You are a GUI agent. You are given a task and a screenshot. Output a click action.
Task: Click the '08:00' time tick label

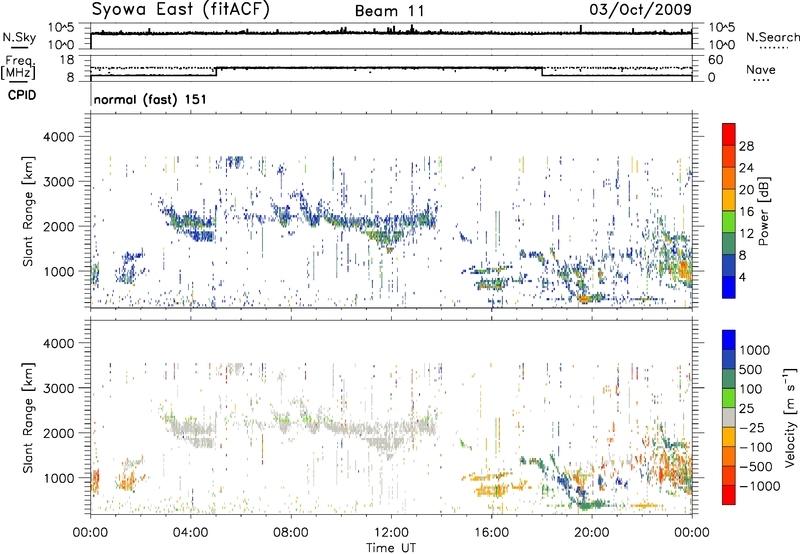(291, 533)
